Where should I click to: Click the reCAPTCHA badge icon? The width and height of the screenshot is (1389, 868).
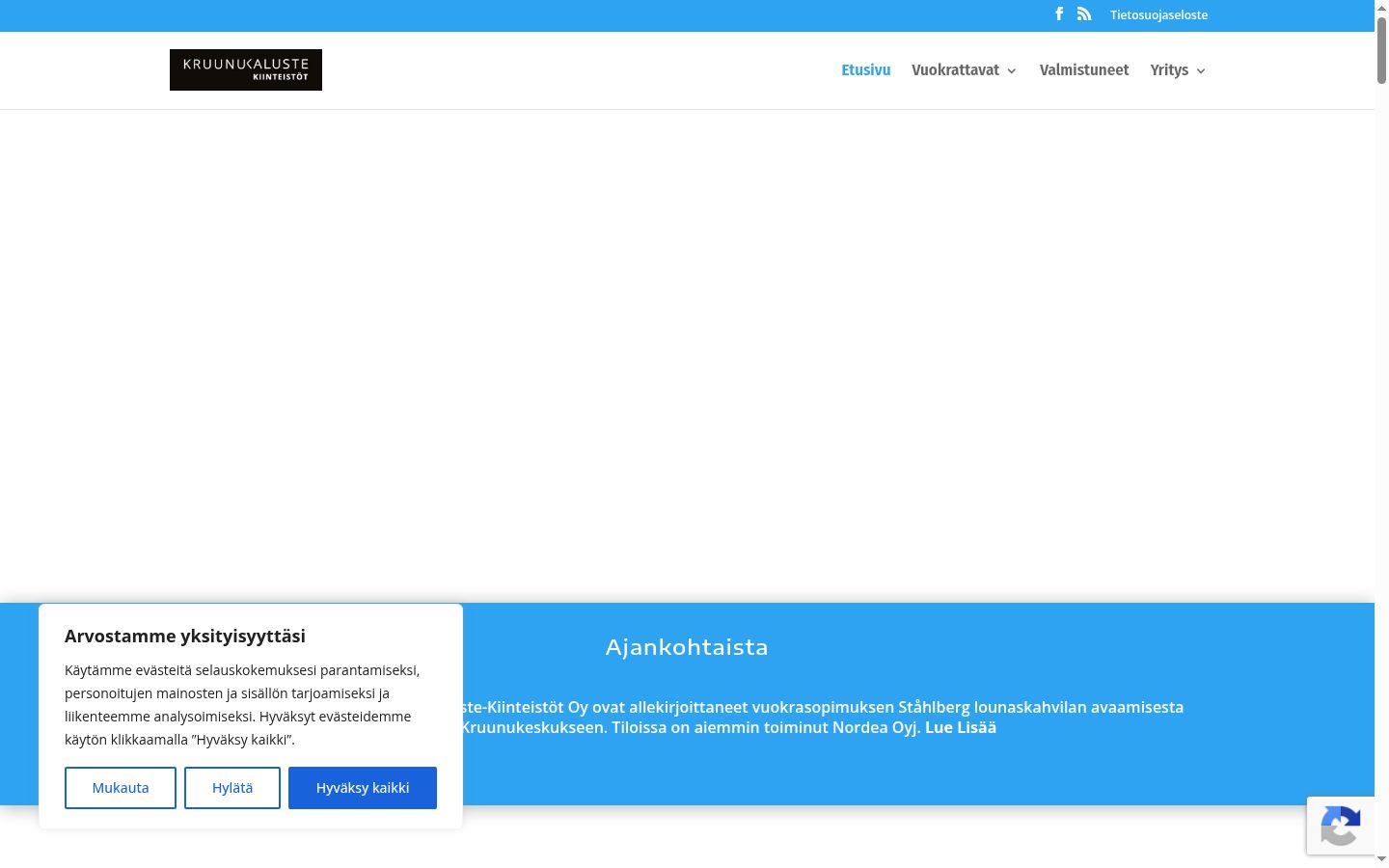1341,826
